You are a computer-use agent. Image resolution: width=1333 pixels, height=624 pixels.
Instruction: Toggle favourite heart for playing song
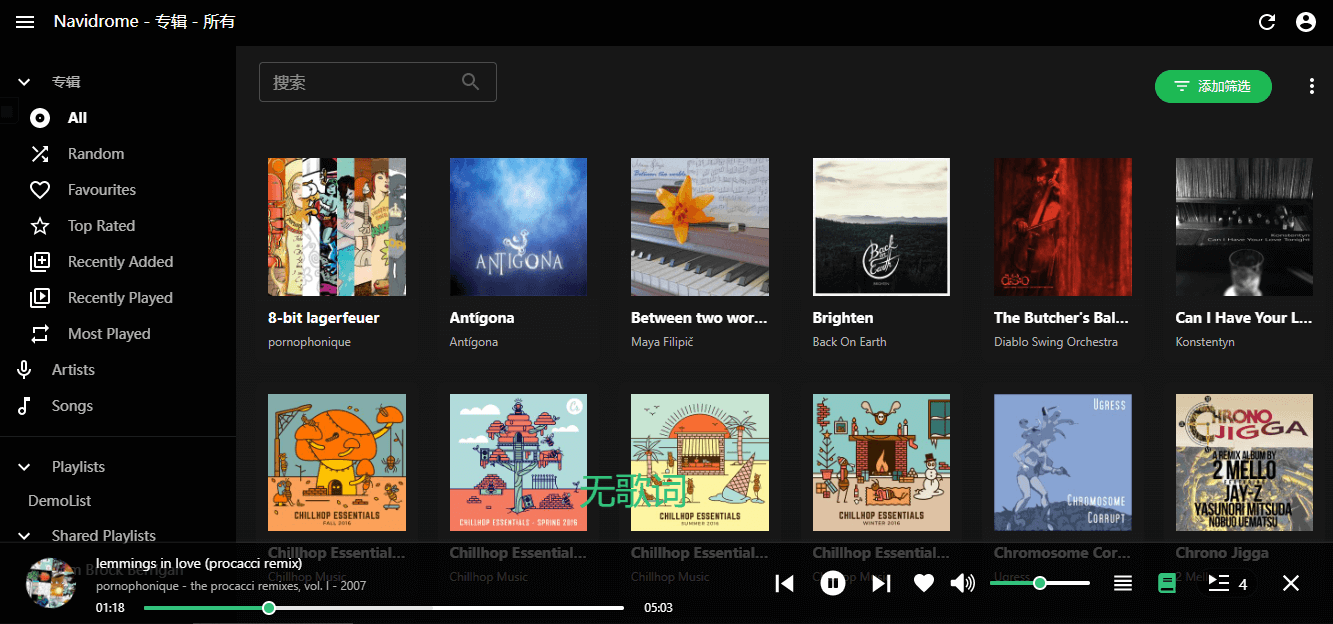click(924, 583)
